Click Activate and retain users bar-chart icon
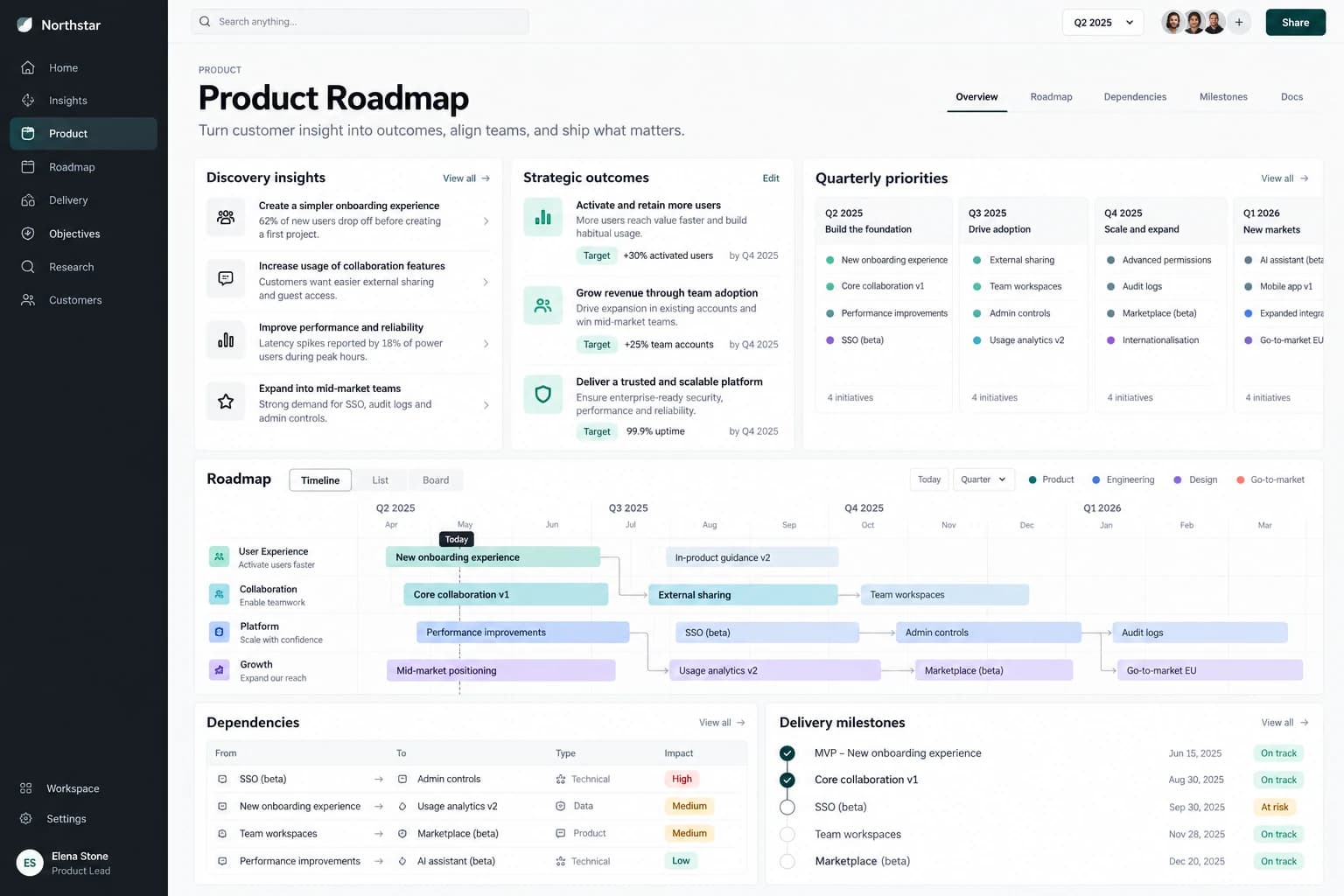This screenshot has height=896, width=1344. point(542,217)
